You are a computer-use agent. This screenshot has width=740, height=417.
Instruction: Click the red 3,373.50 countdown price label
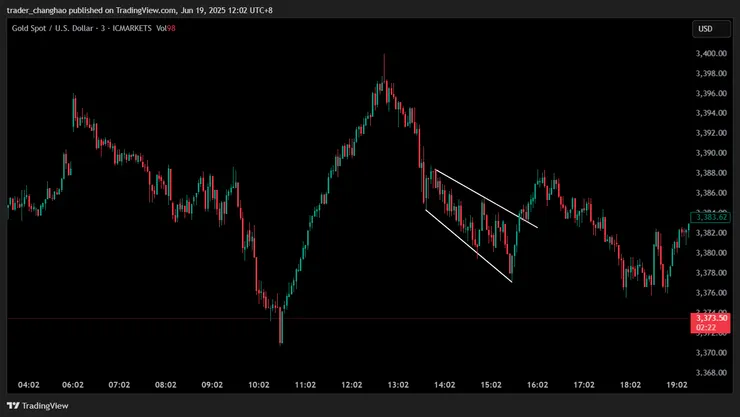click(710, 323)
